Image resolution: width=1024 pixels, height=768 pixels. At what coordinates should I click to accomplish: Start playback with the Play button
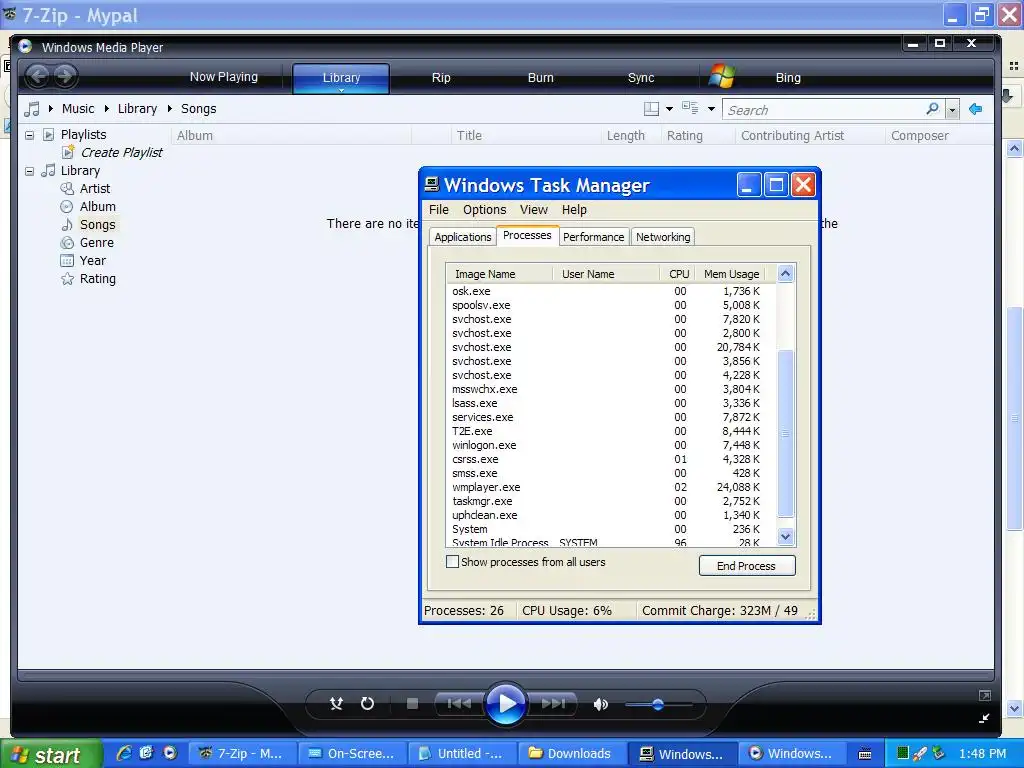click(x=505, y=703)
